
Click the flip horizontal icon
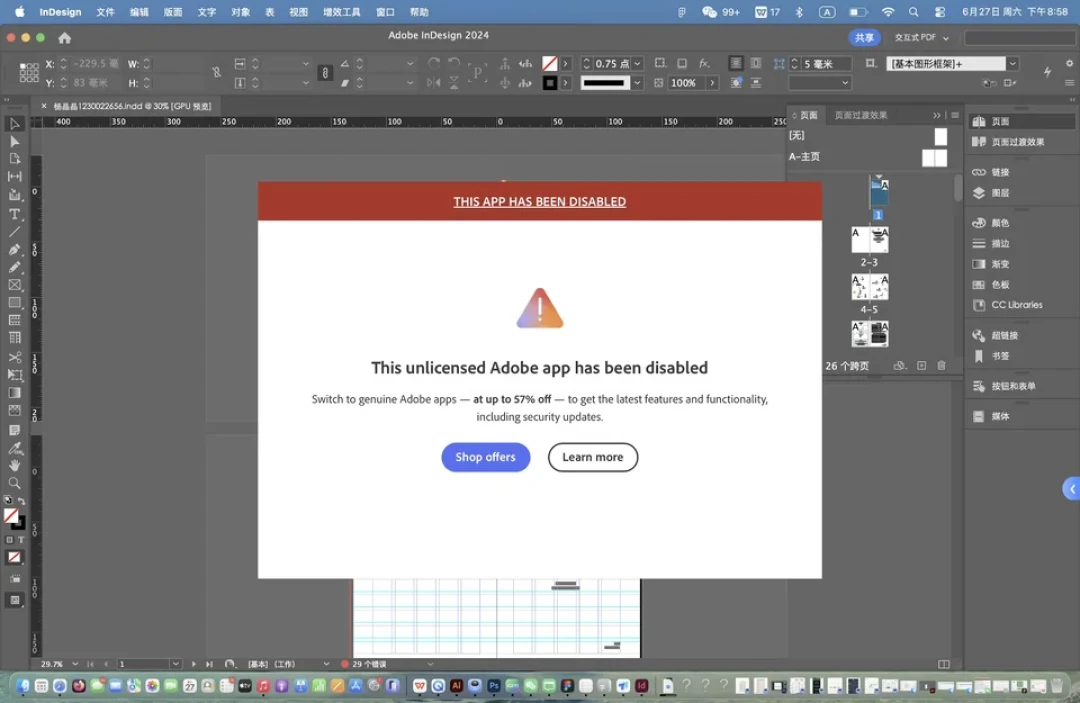pyautogui.click(x=433, y=83)
